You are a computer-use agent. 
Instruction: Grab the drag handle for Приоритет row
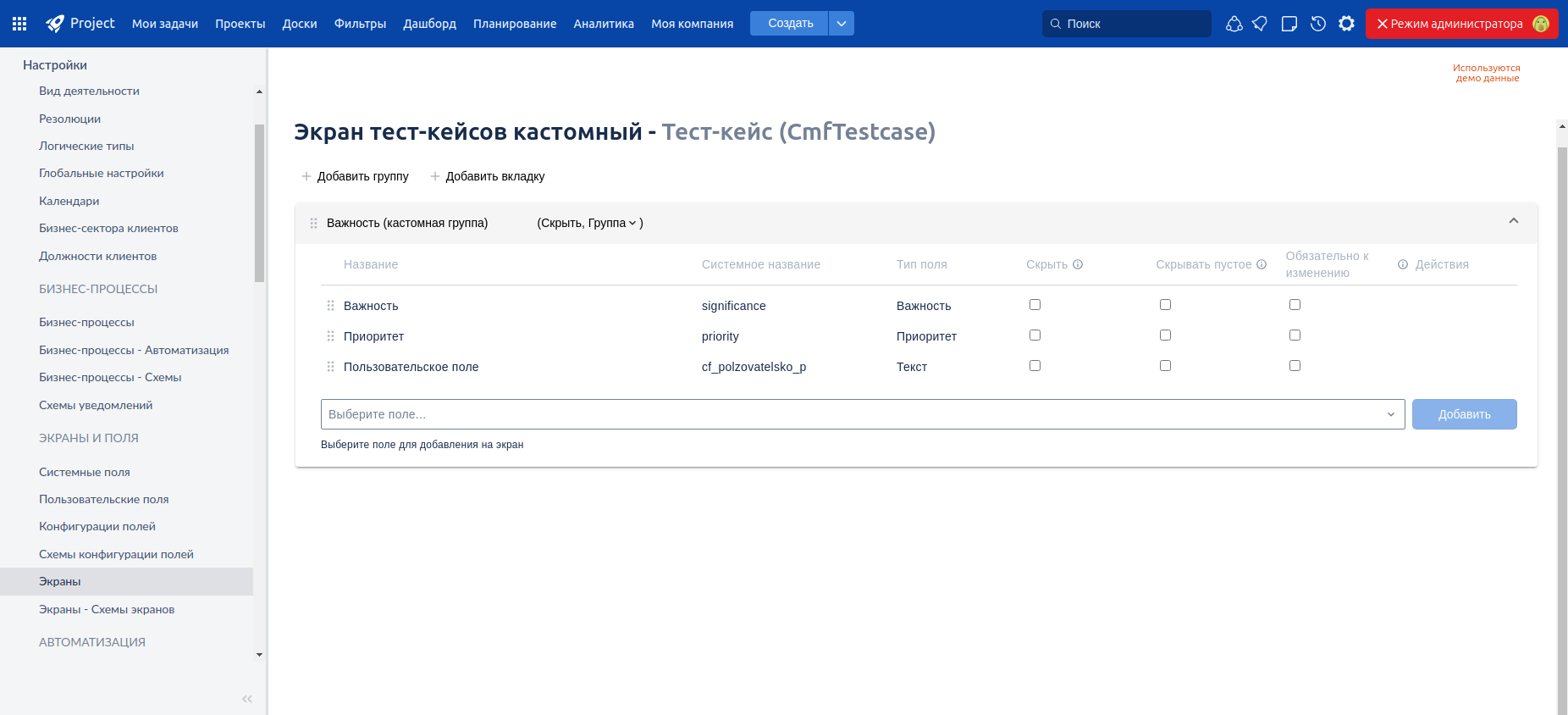[x=330, y=336]
